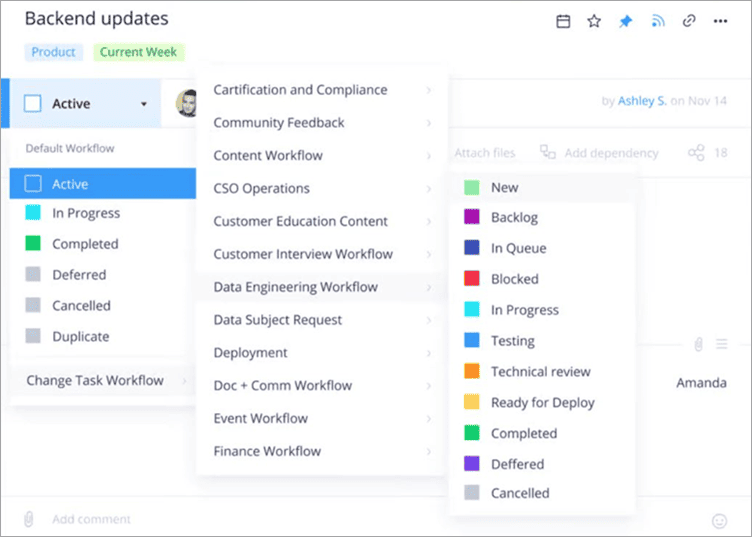Click the Add comment field
This screenshot has height=537, width=752.
(x=91, y=519)
